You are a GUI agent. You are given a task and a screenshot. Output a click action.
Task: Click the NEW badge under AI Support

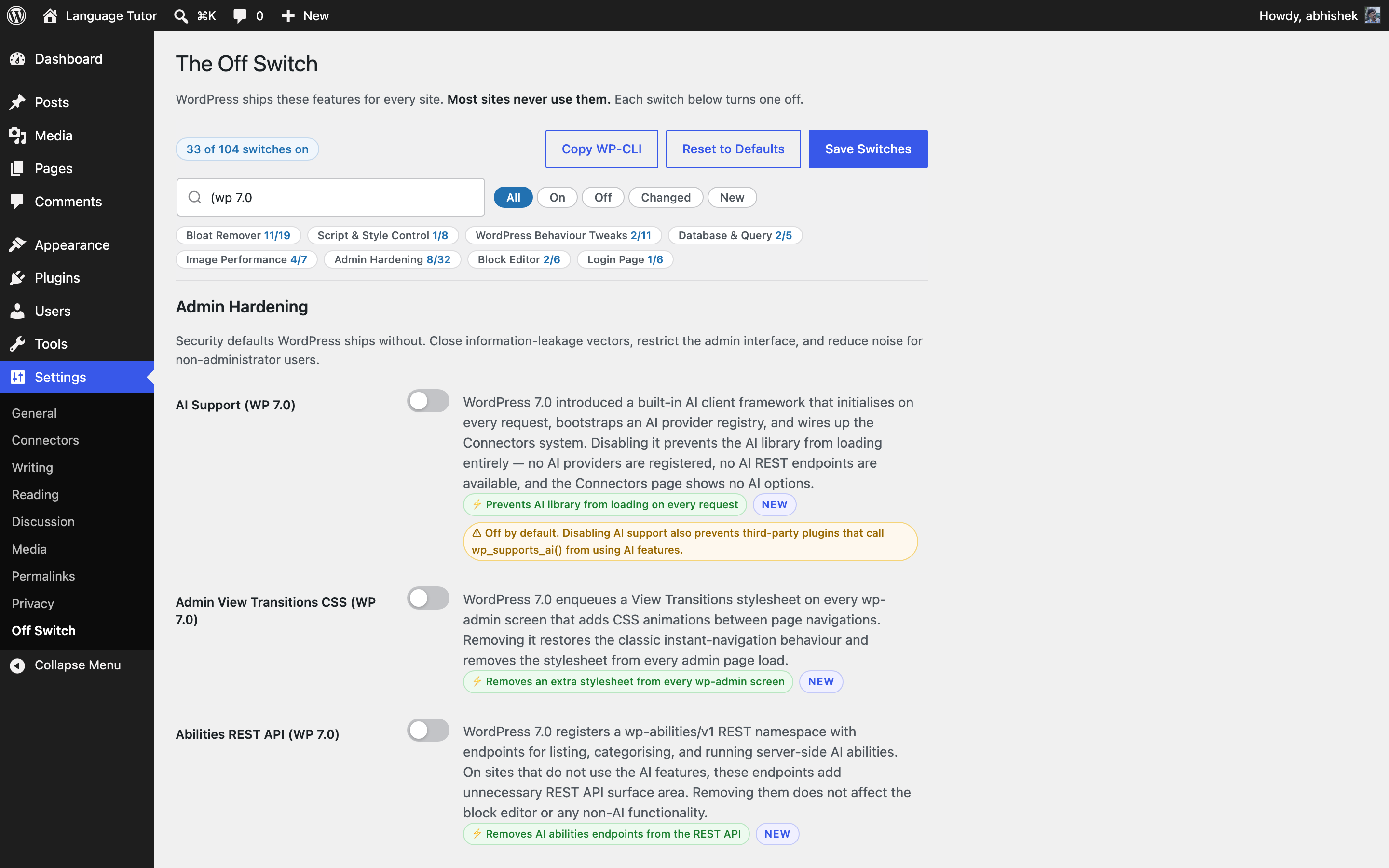(774, 504)
